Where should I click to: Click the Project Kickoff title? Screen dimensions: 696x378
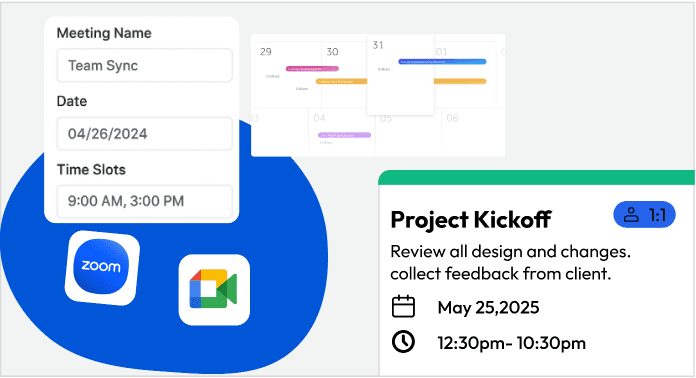471,220
